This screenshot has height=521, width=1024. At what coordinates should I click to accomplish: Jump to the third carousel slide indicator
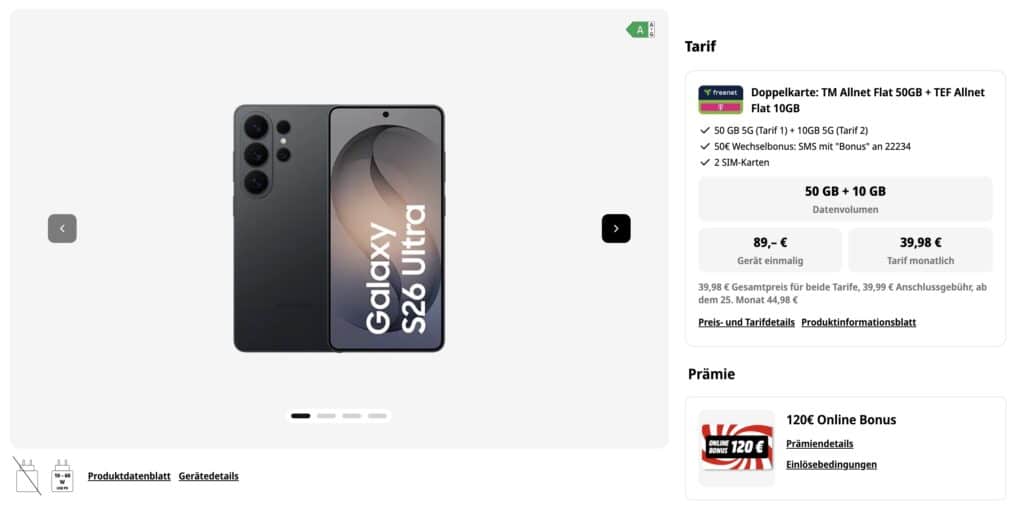click(351, 416)
